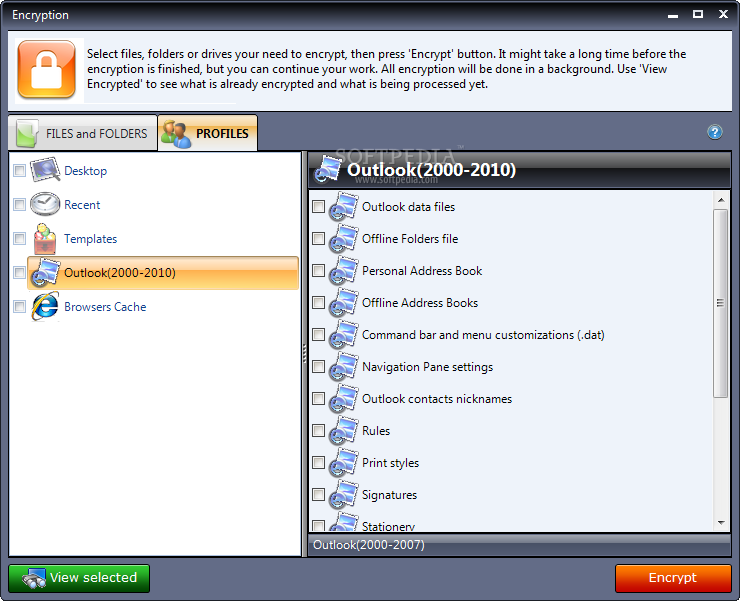This screenshot has width=740, height=601.
Task: Click the icon next to Signatures
Action: pyautogui.click(x=344, y=495)
